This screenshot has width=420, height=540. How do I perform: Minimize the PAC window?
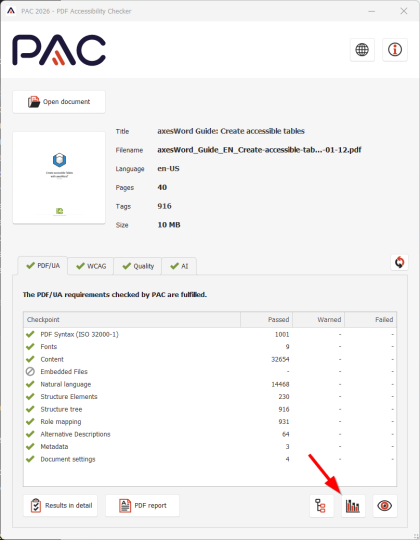pos(371,11)
